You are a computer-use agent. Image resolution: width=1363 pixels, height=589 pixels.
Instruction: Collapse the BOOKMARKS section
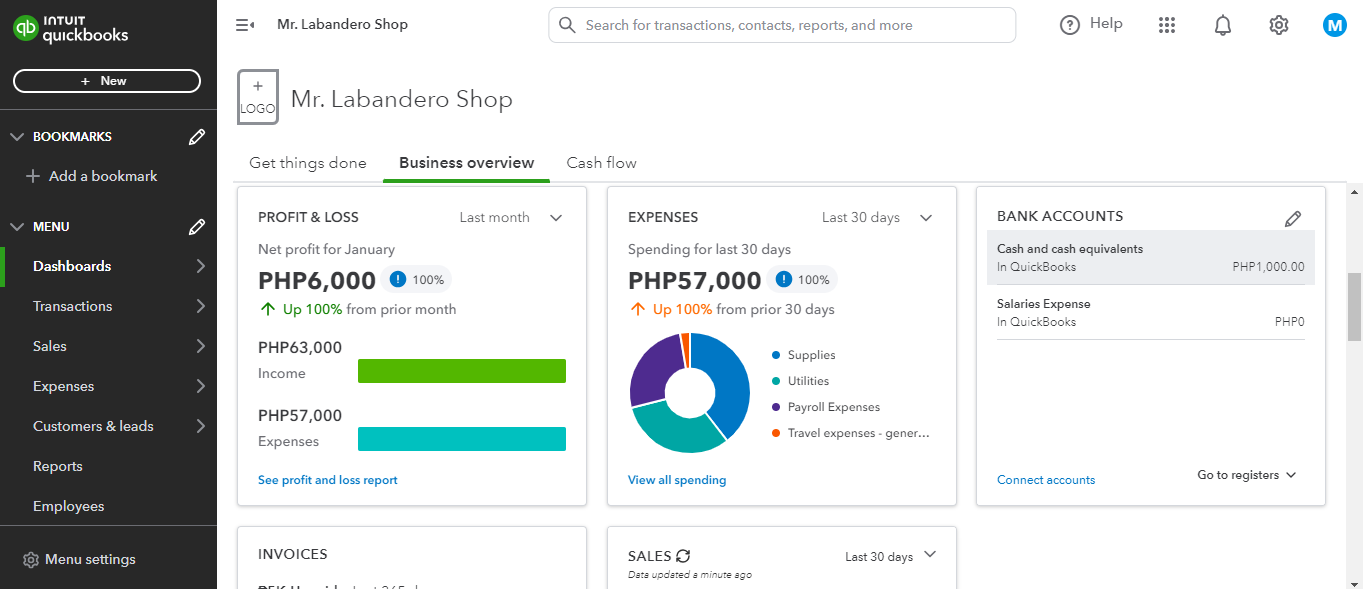pyautogui.click(x=16, y=137)
